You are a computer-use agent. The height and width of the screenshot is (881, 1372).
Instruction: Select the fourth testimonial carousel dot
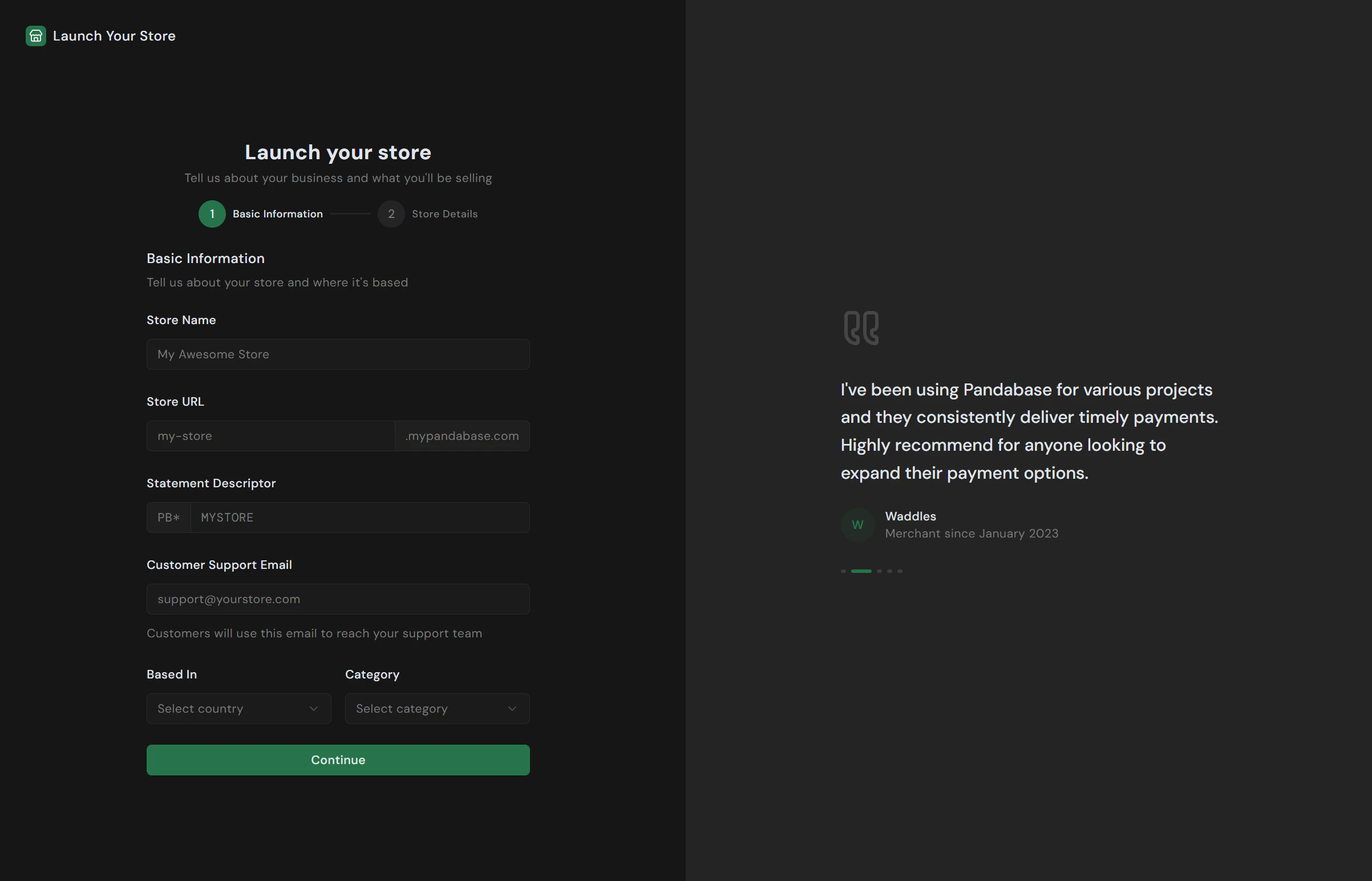coord(889,571)
